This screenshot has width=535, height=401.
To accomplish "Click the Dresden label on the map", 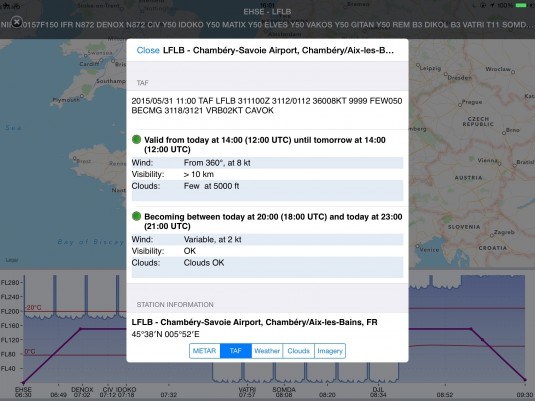I will pos(460,77).
